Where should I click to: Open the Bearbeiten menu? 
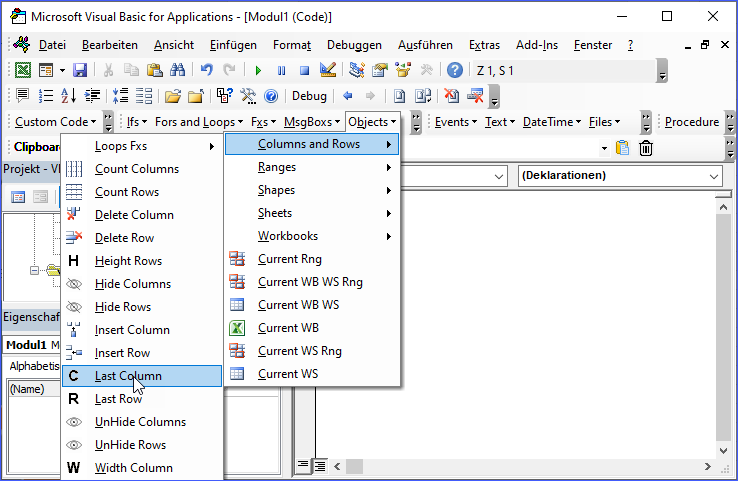pos(110,45)
